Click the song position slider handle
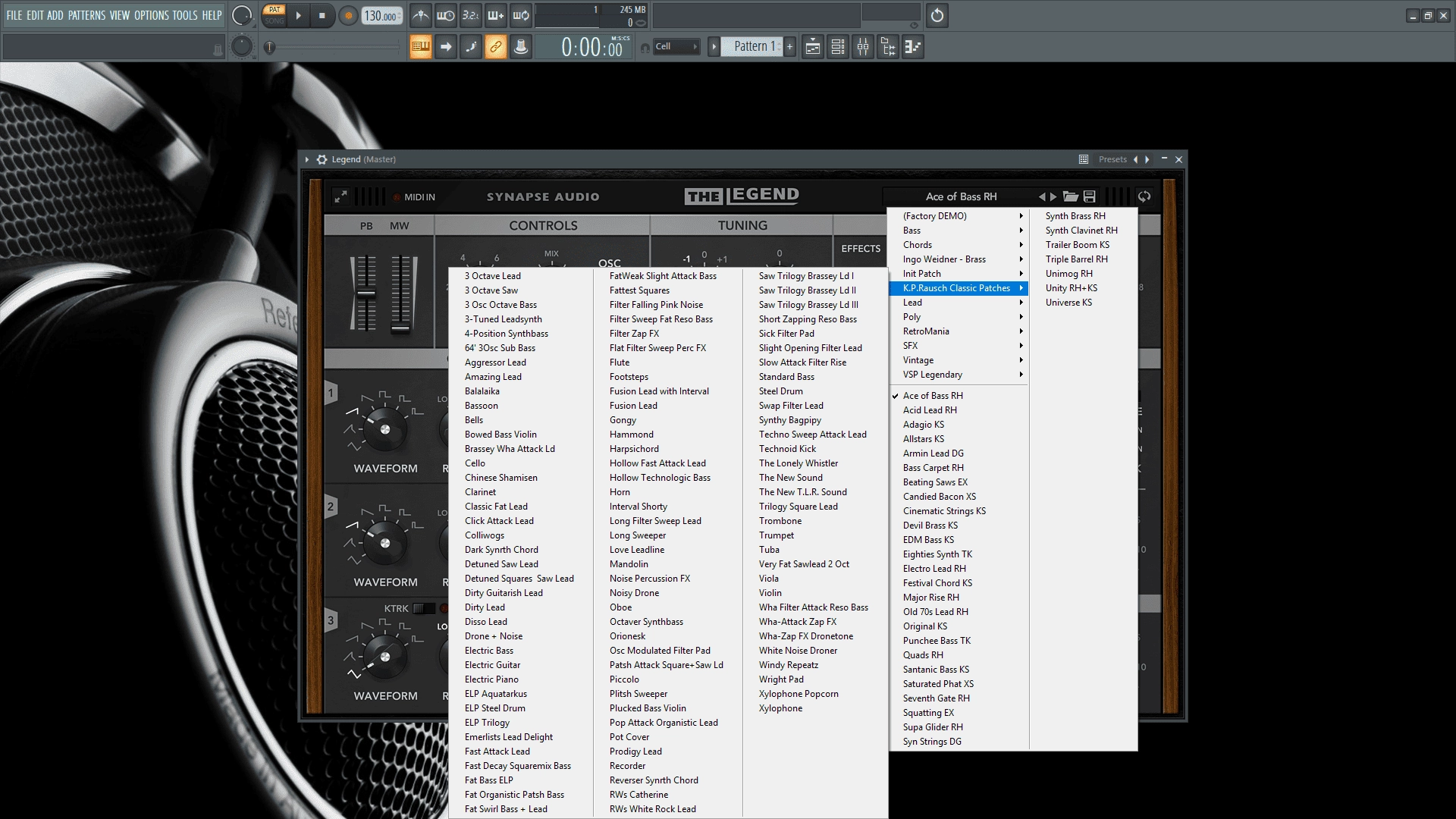The height and width of the screenshot is (819, 1456). pos(269,47)
